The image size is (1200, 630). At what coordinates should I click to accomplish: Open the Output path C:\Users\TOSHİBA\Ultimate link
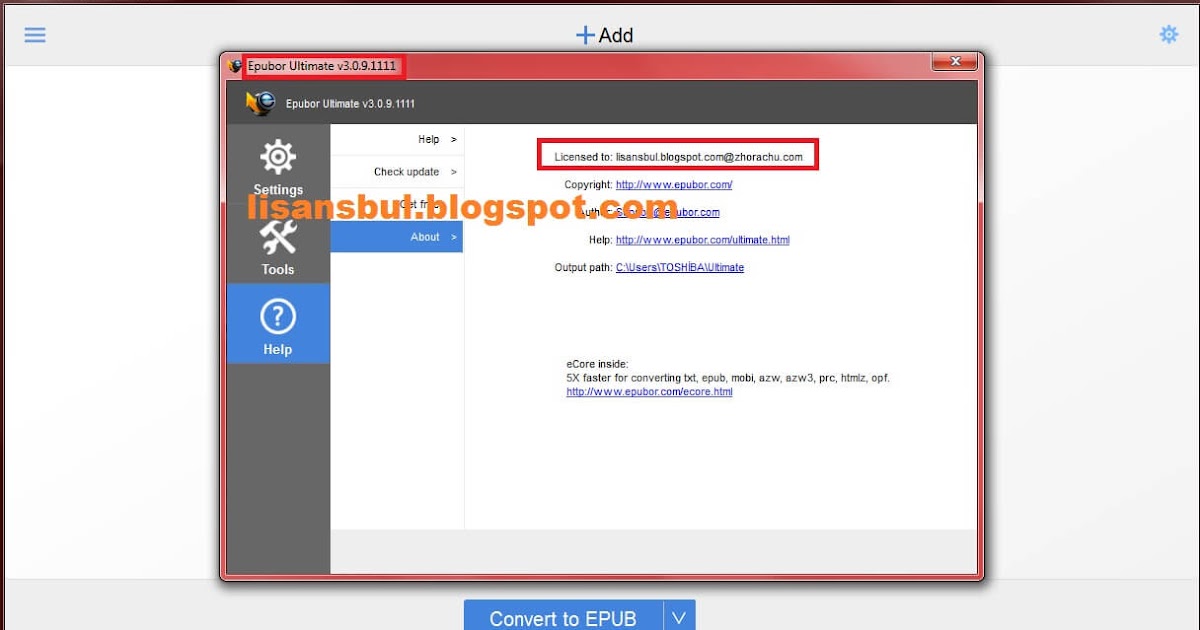pyautogui.click(x=680, y=268)
